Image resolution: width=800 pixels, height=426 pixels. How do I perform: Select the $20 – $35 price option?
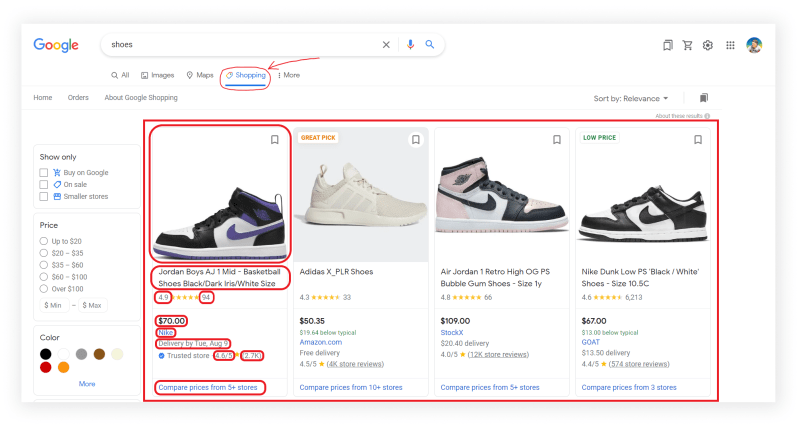pyautogui.click(x=43, y=253)
